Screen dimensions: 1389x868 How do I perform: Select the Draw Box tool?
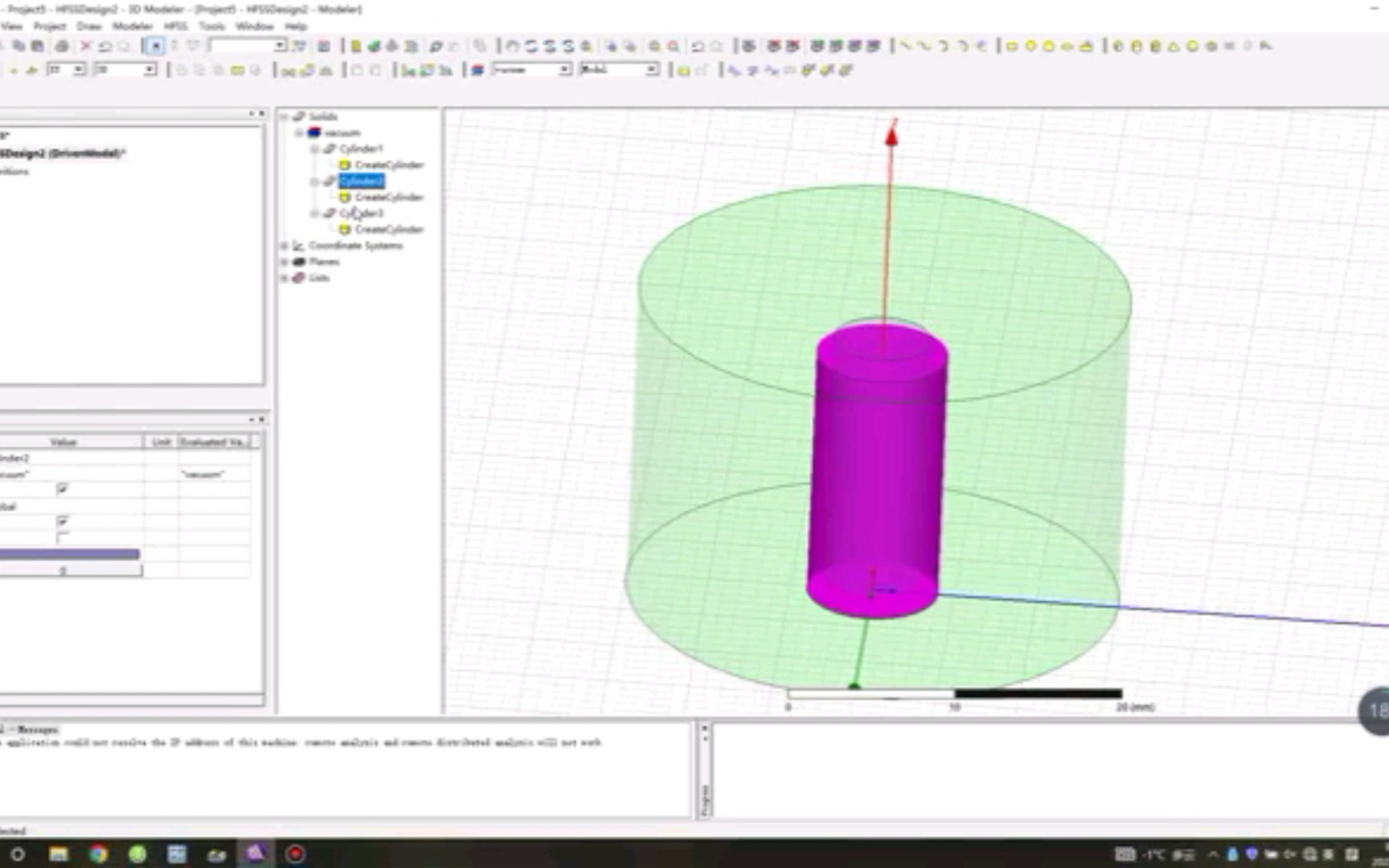(x=1118, y=47)
